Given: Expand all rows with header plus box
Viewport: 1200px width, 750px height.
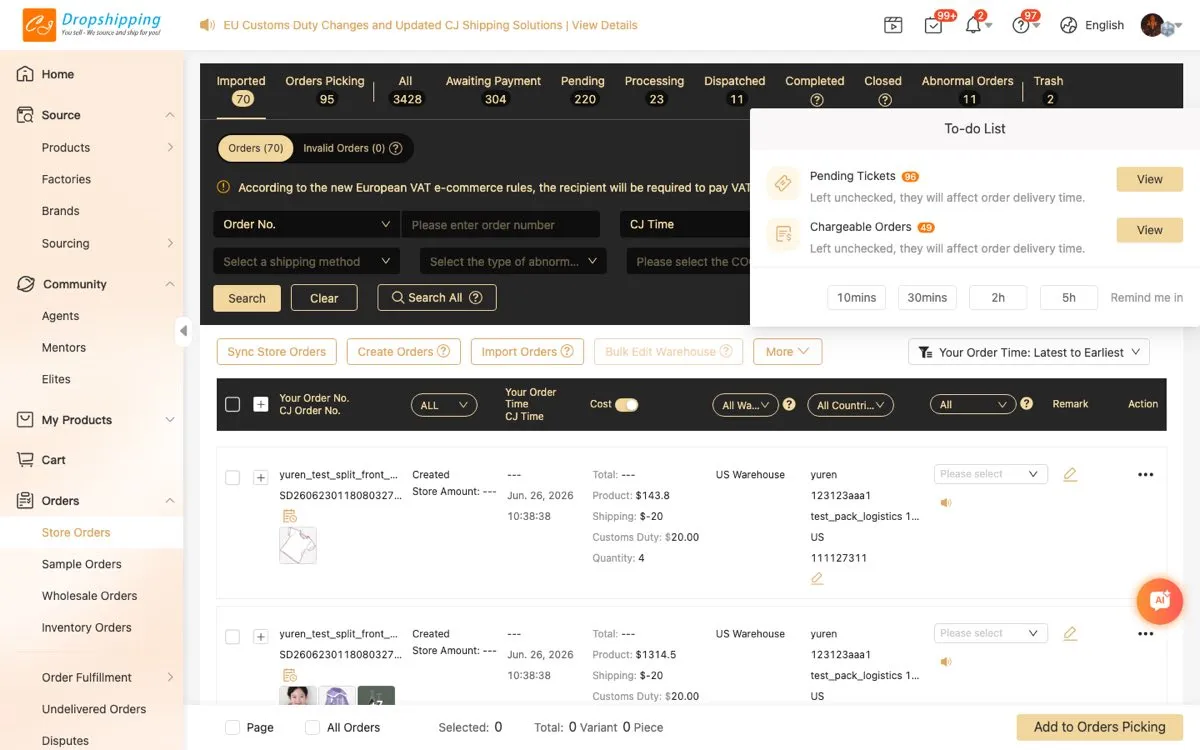Looking at the screenshot, I should [261, 404].
